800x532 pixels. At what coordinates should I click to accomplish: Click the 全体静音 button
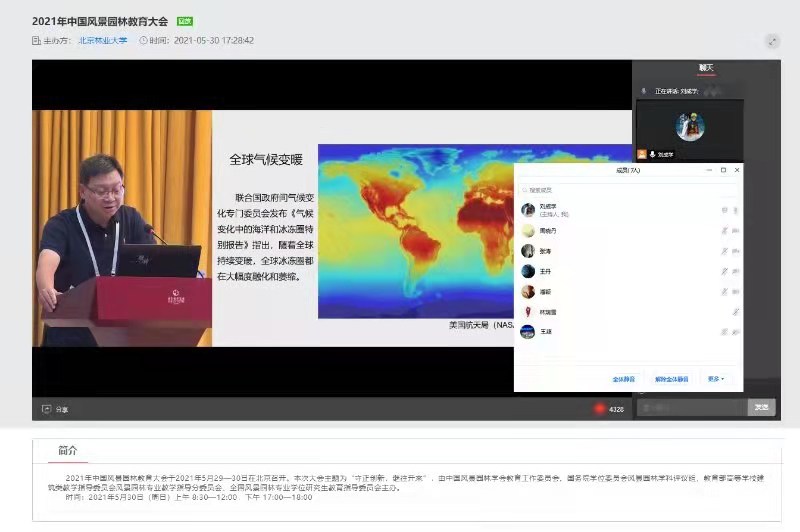coord(623,379)
